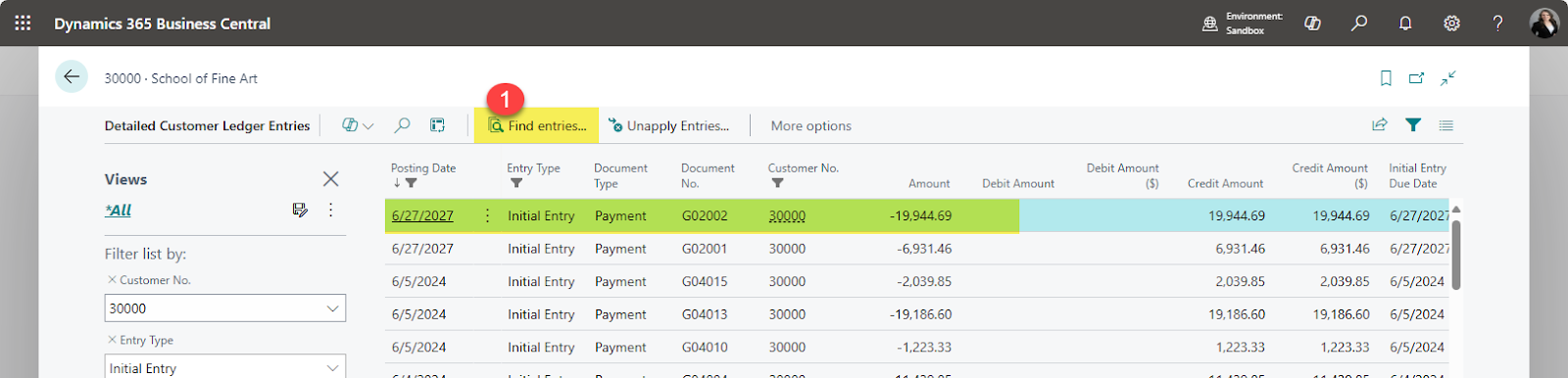The height and width of the screenshot is (378, 1568).
Task: Click credit amount 1,223.33 in the Credit Amount column
Action: click(1240, 347)
